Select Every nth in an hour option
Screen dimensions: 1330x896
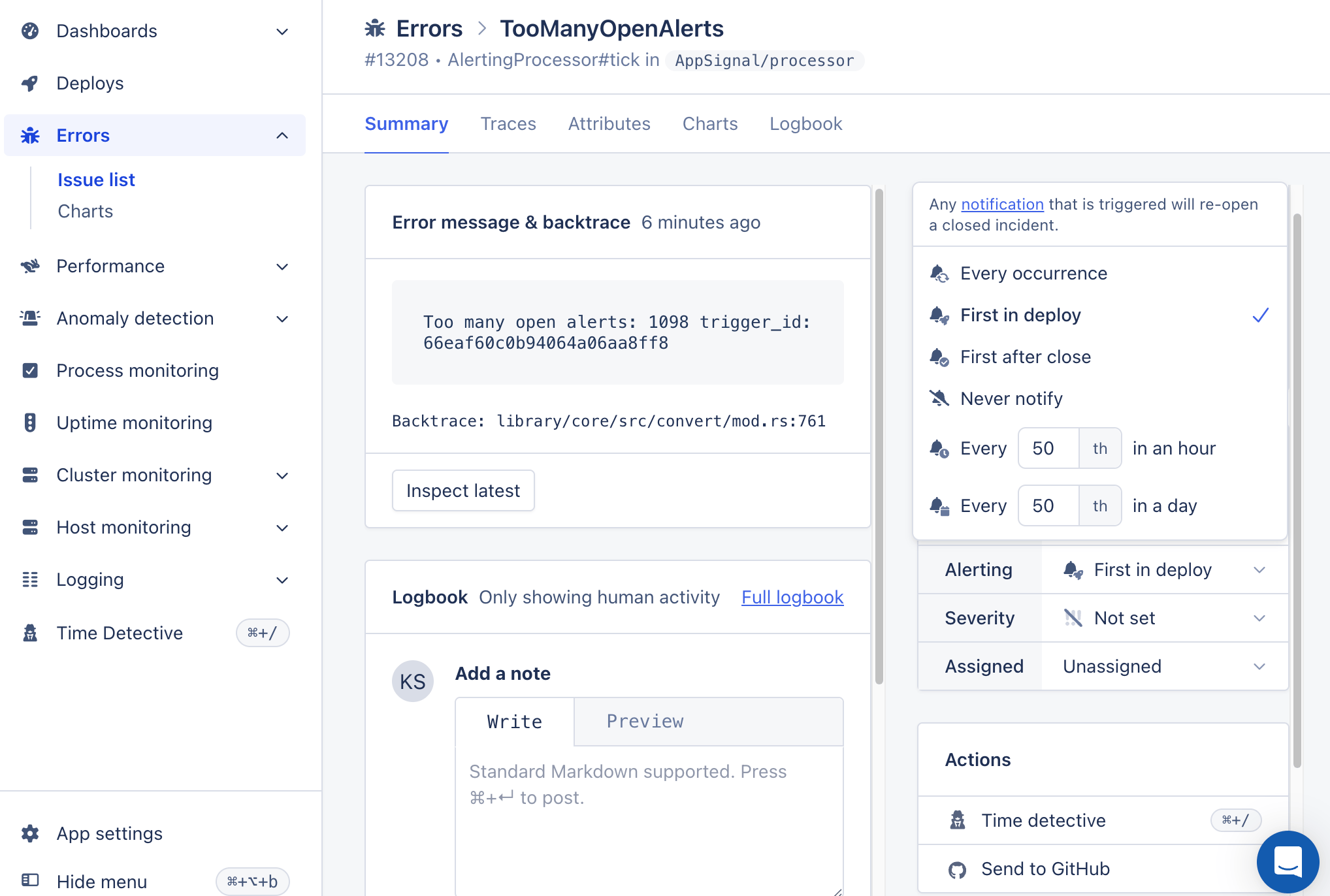[1099, 449]
